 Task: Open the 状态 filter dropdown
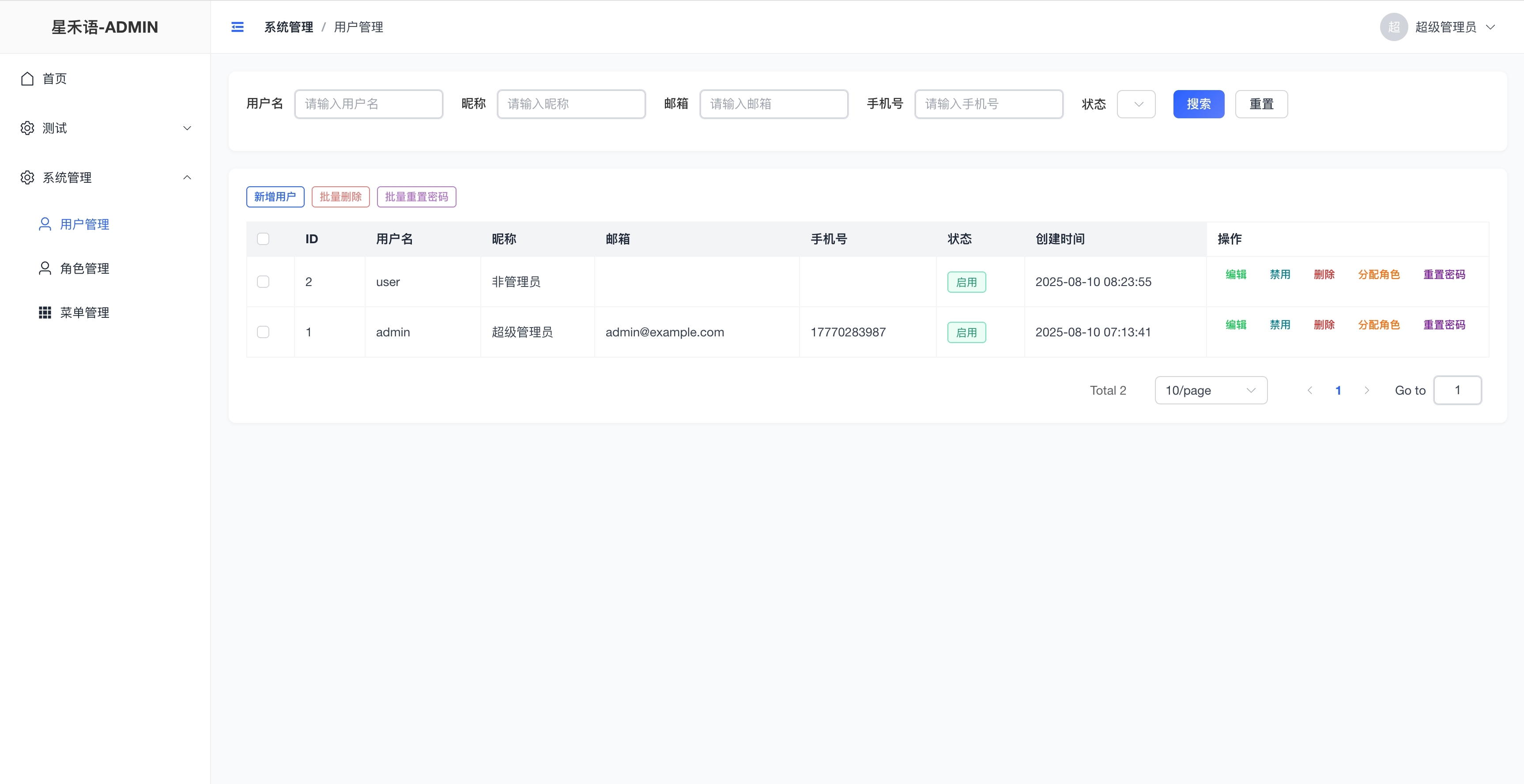click(x=1136, y=104)
